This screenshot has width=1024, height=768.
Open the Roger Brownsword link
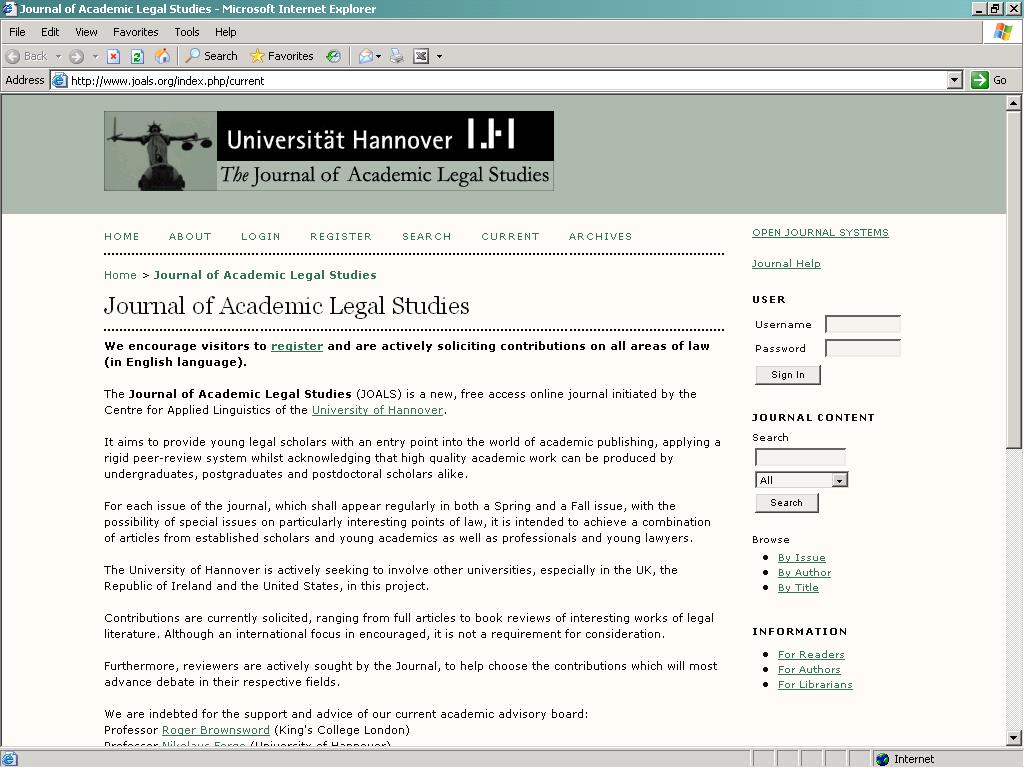point(216,730)
